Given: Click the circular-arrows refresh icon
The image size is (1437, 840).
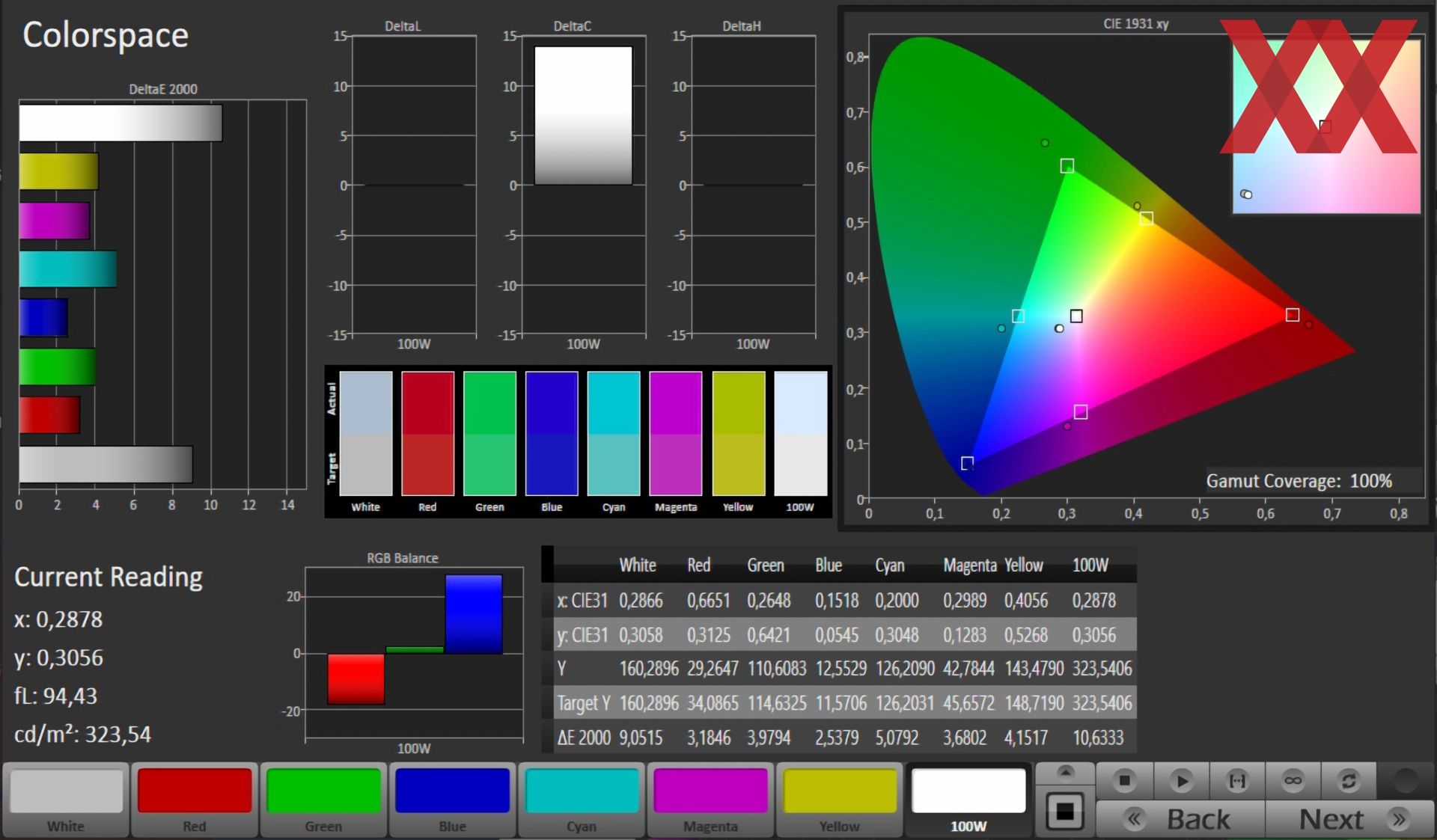Looking at the screenshot, I should (x=1349, y=781).
